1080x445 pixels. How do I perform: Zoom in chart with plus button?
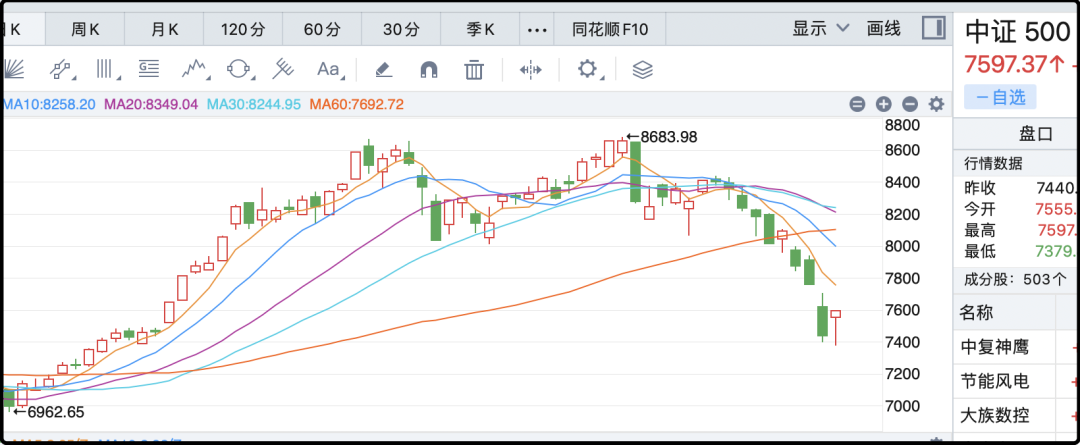coord(884,104)
